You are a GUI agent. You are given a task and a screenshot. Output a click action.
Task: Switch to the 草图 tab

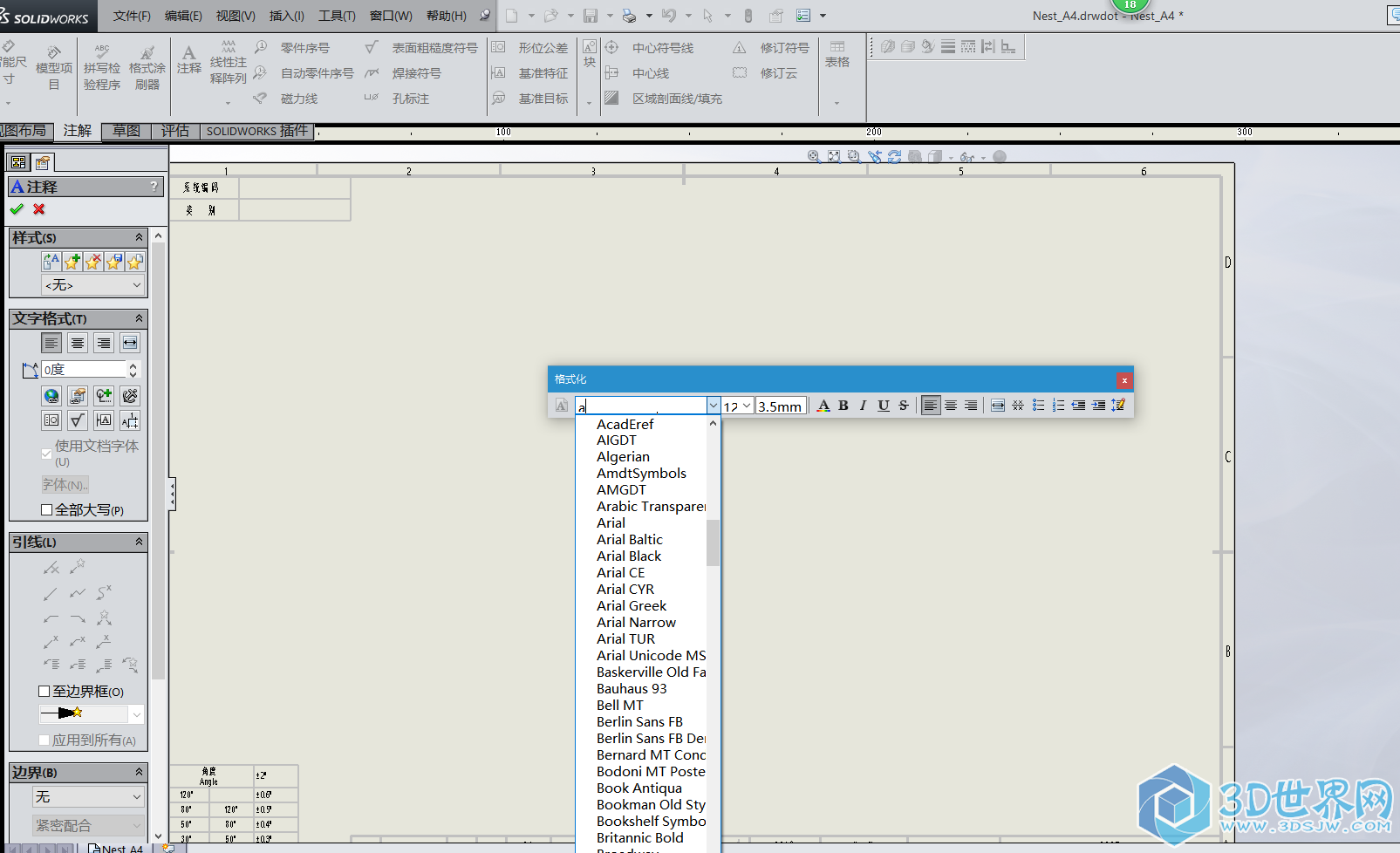pyautogui.click(x=126, y=131)
